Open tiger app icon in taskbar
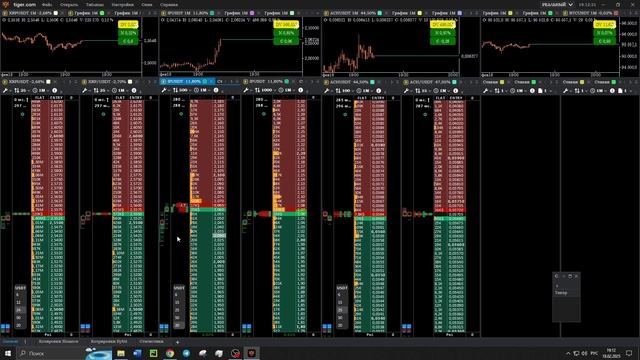Image resolution: width=640 pixels, height=360 pixels. click(251, 353)
